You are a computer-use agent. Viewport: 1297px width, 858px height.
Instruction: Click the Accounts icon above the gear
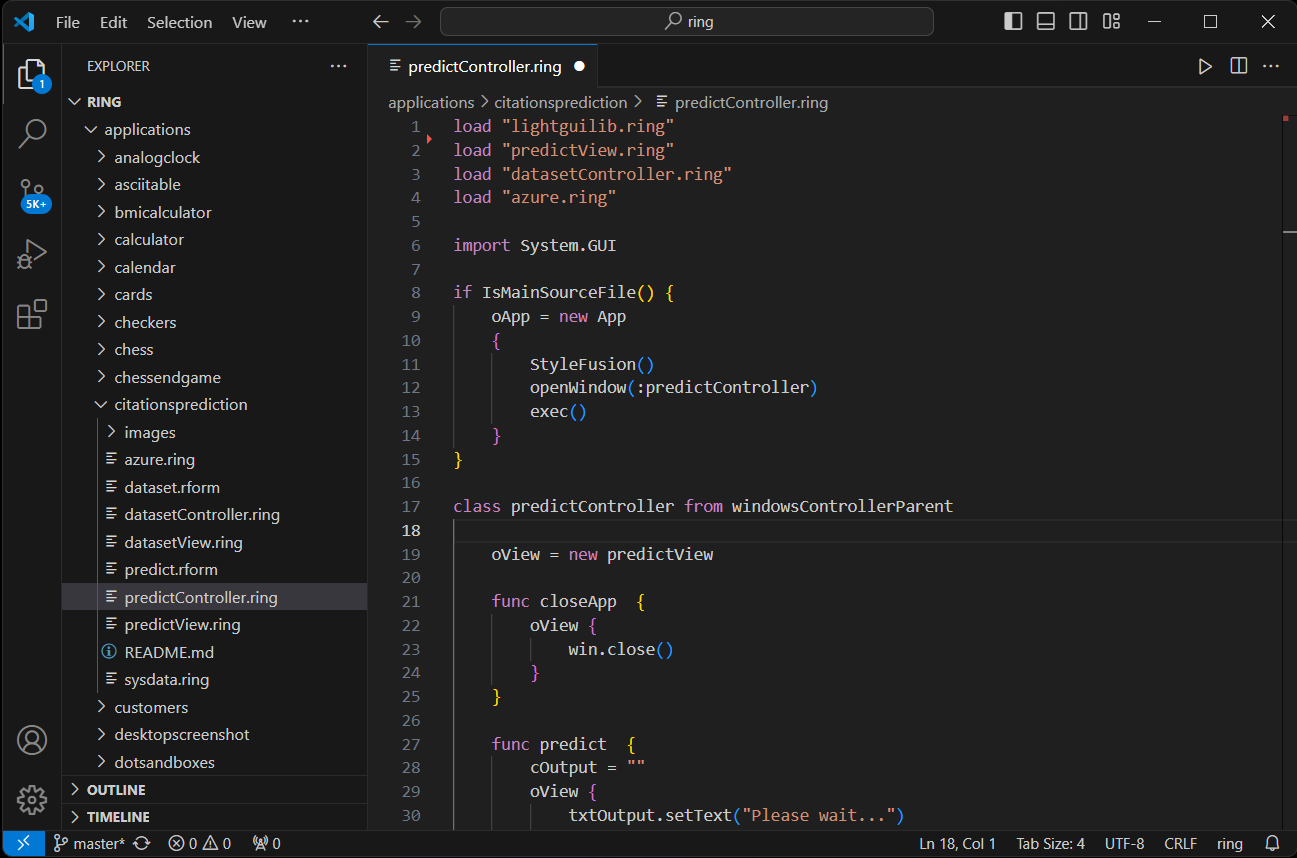coord(31,740)
